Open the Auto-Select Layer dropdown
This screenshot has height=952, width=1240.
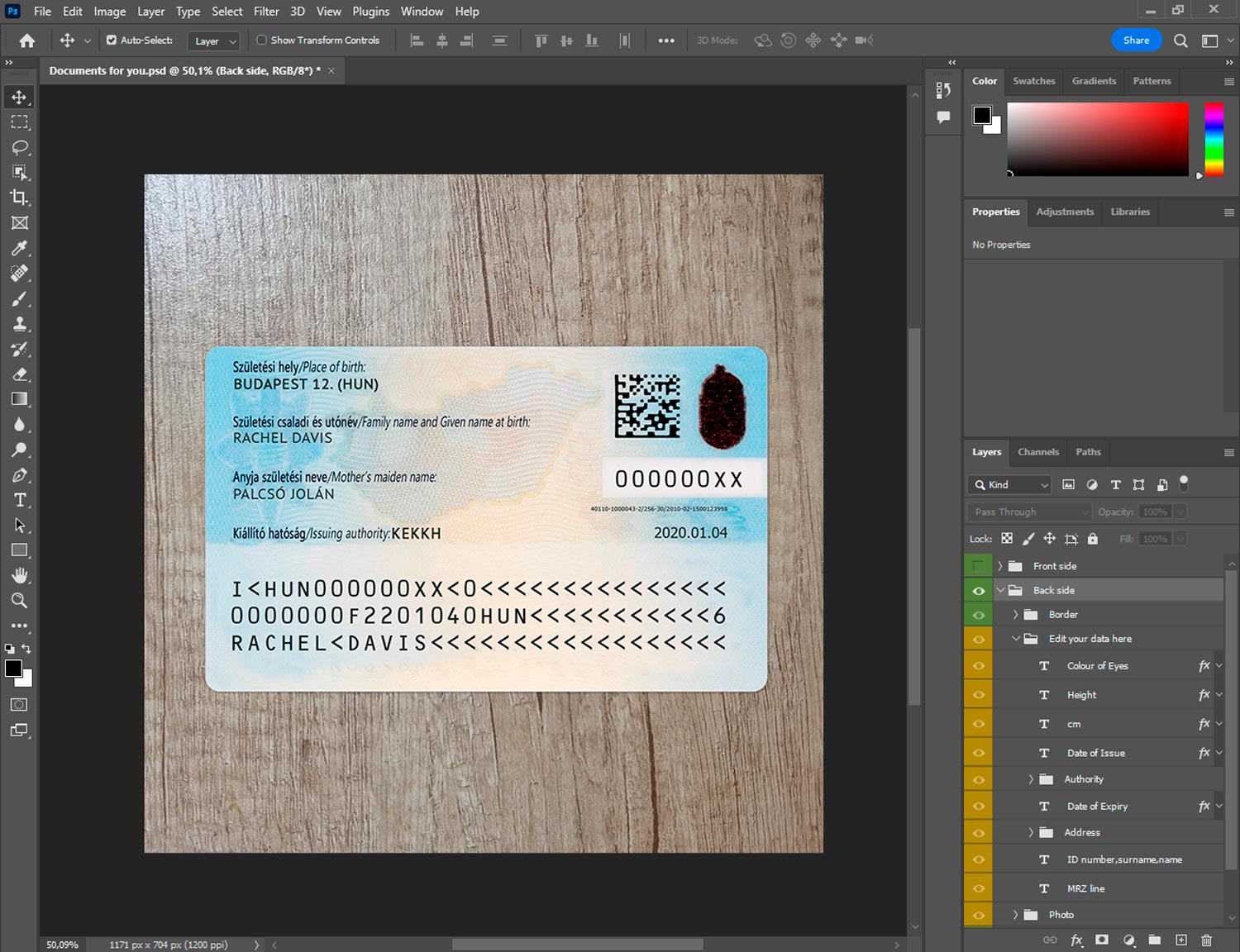(x=213, y=40)
